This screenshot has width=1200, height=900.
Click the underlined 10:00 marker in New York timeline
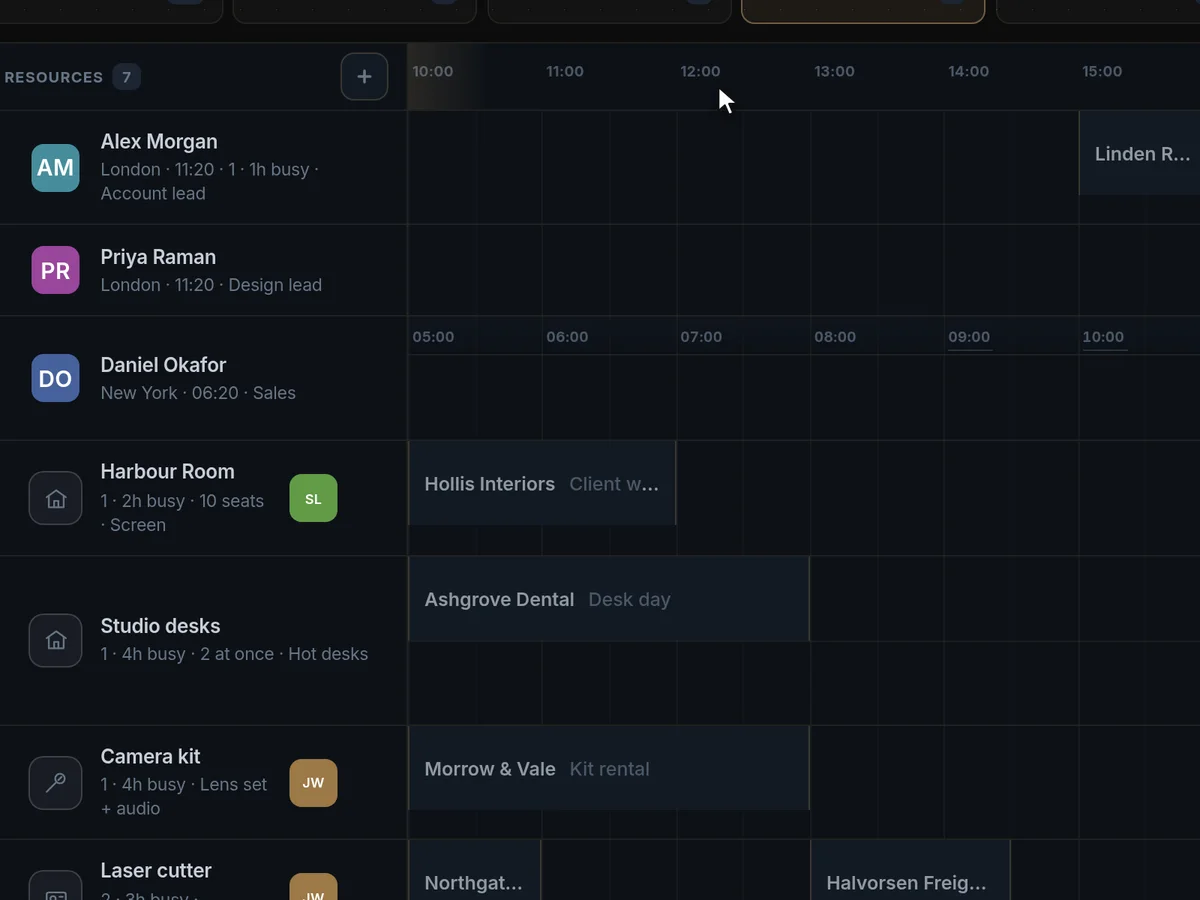click(1103, 338)
